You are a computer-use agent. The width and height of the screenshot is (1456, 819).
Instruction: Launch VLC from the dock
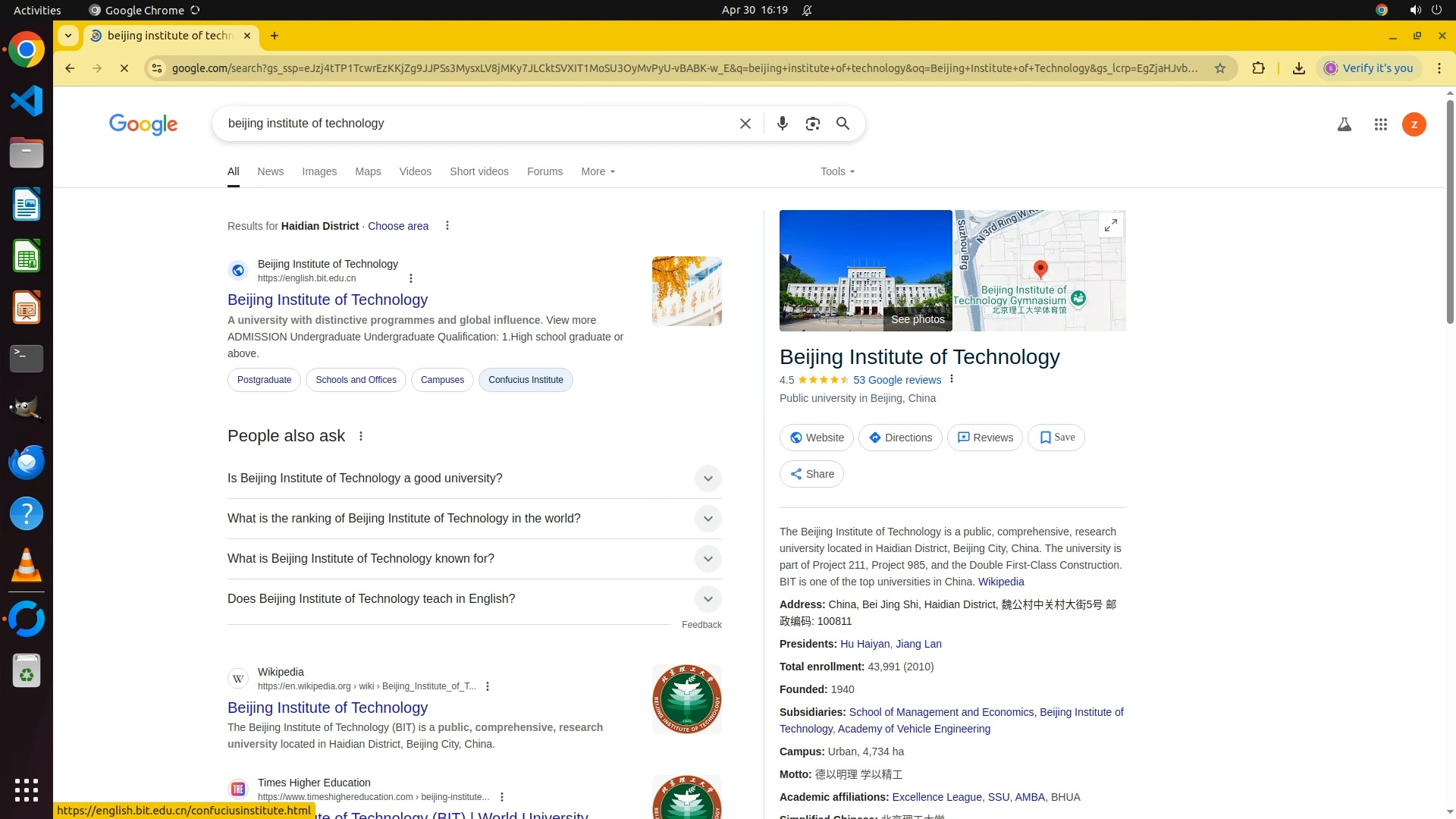pyautogui.click(x=27, y=566)
